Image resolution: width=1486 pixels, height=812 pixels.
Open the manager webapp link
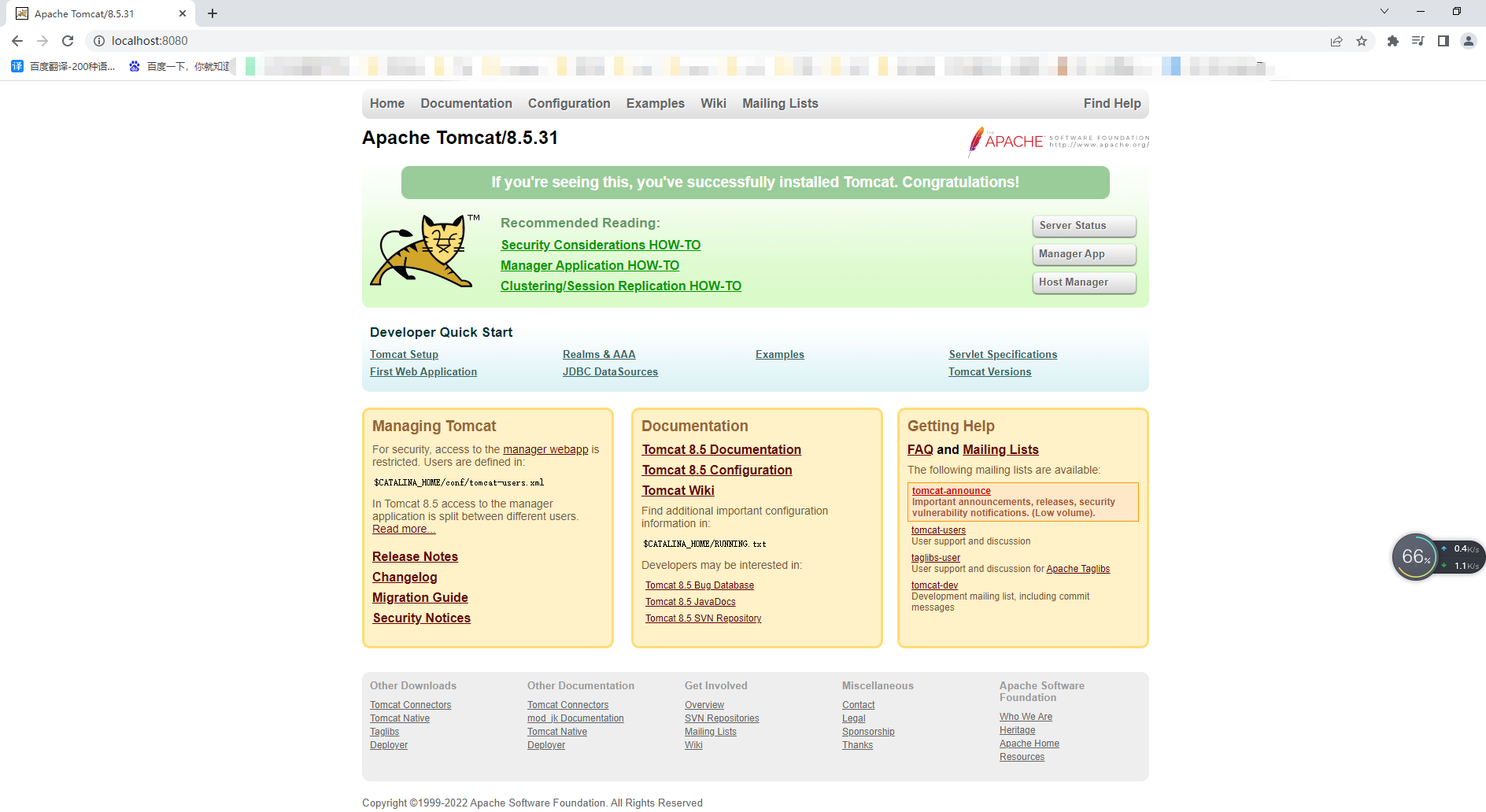(545, 449)
